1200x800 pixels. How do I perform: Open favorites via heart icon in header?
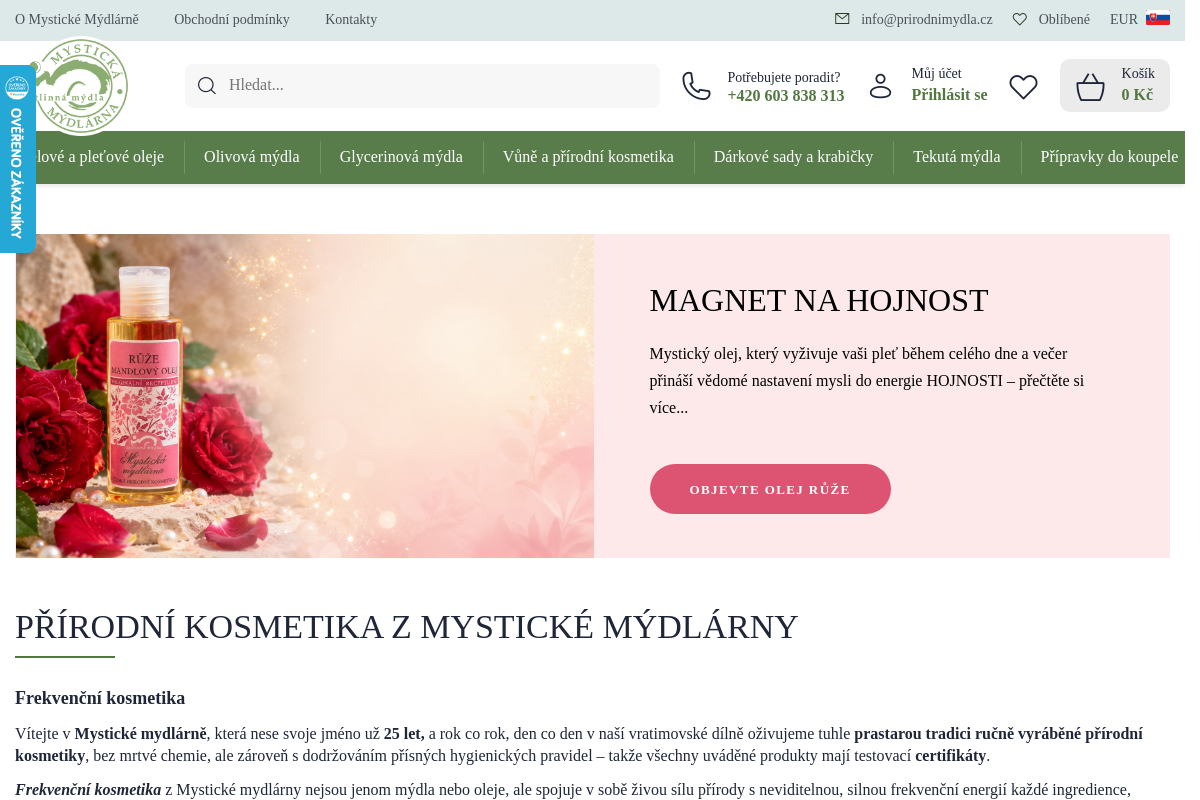click(x=1023, y=87)
